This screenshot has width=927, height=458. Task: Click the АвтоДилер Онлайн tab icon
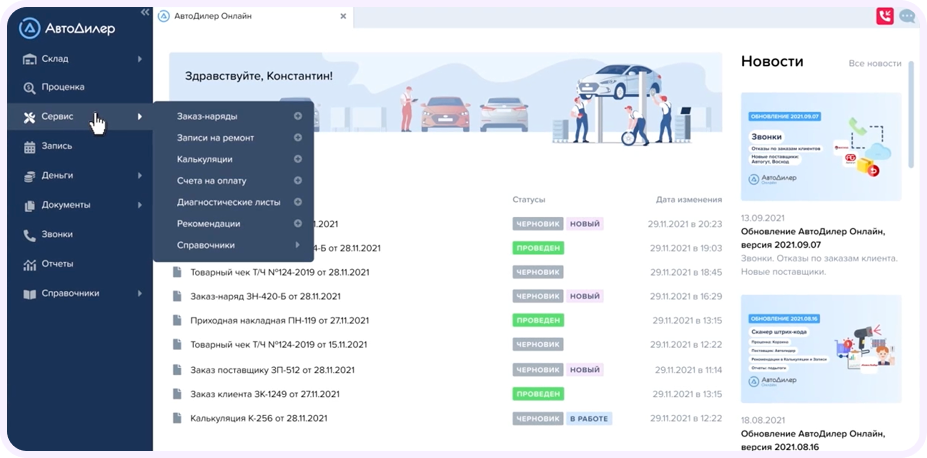pyautogui.click(x=164, y=16)
